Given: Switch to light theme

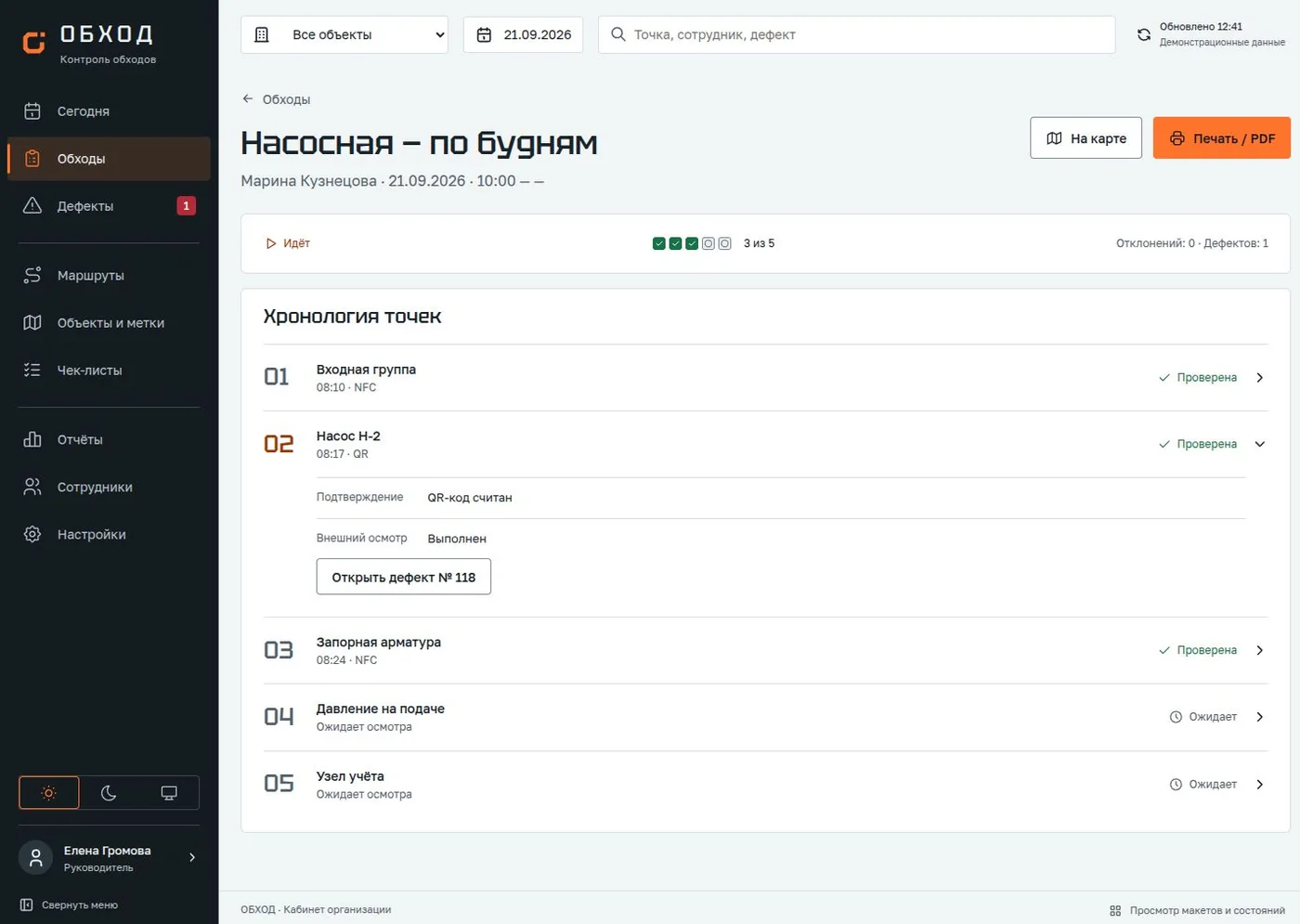Looking at the screenshot, I should (49, 793).
